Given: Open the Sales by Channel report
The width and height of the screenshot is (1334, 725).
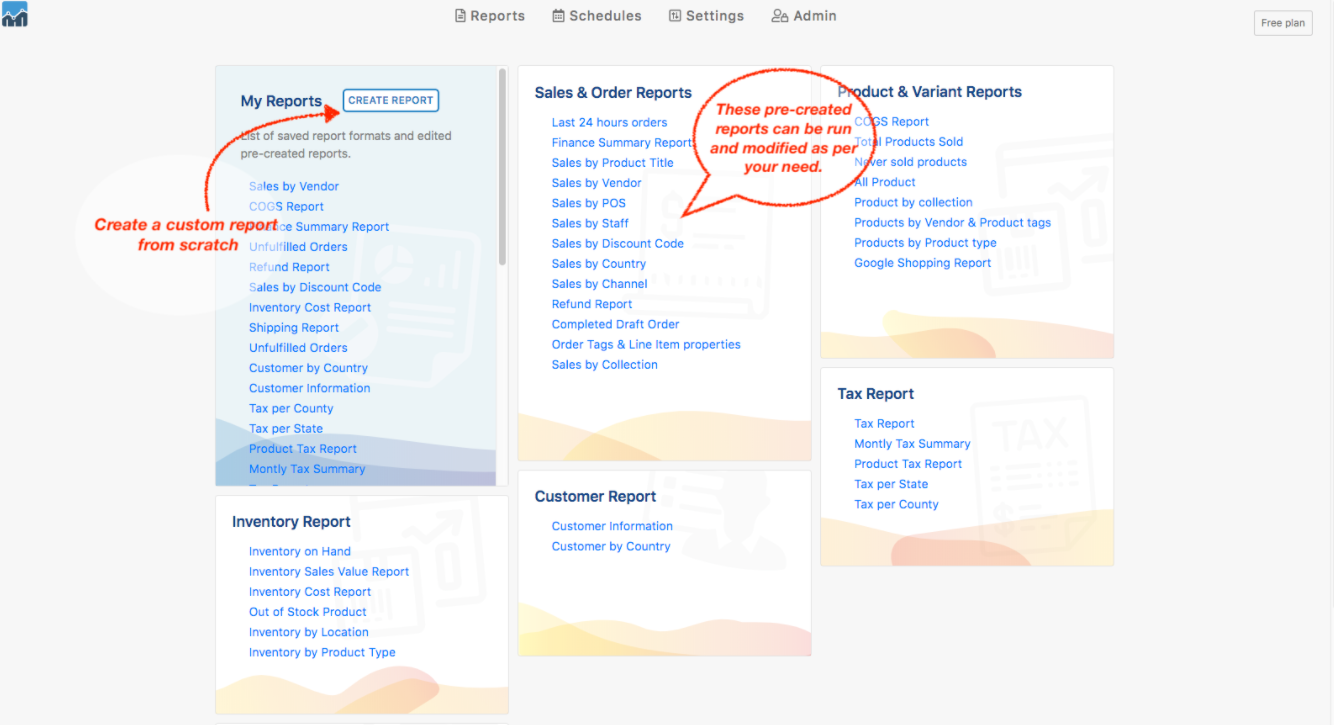Looking at the screenshot, I should tap(600, 284).
